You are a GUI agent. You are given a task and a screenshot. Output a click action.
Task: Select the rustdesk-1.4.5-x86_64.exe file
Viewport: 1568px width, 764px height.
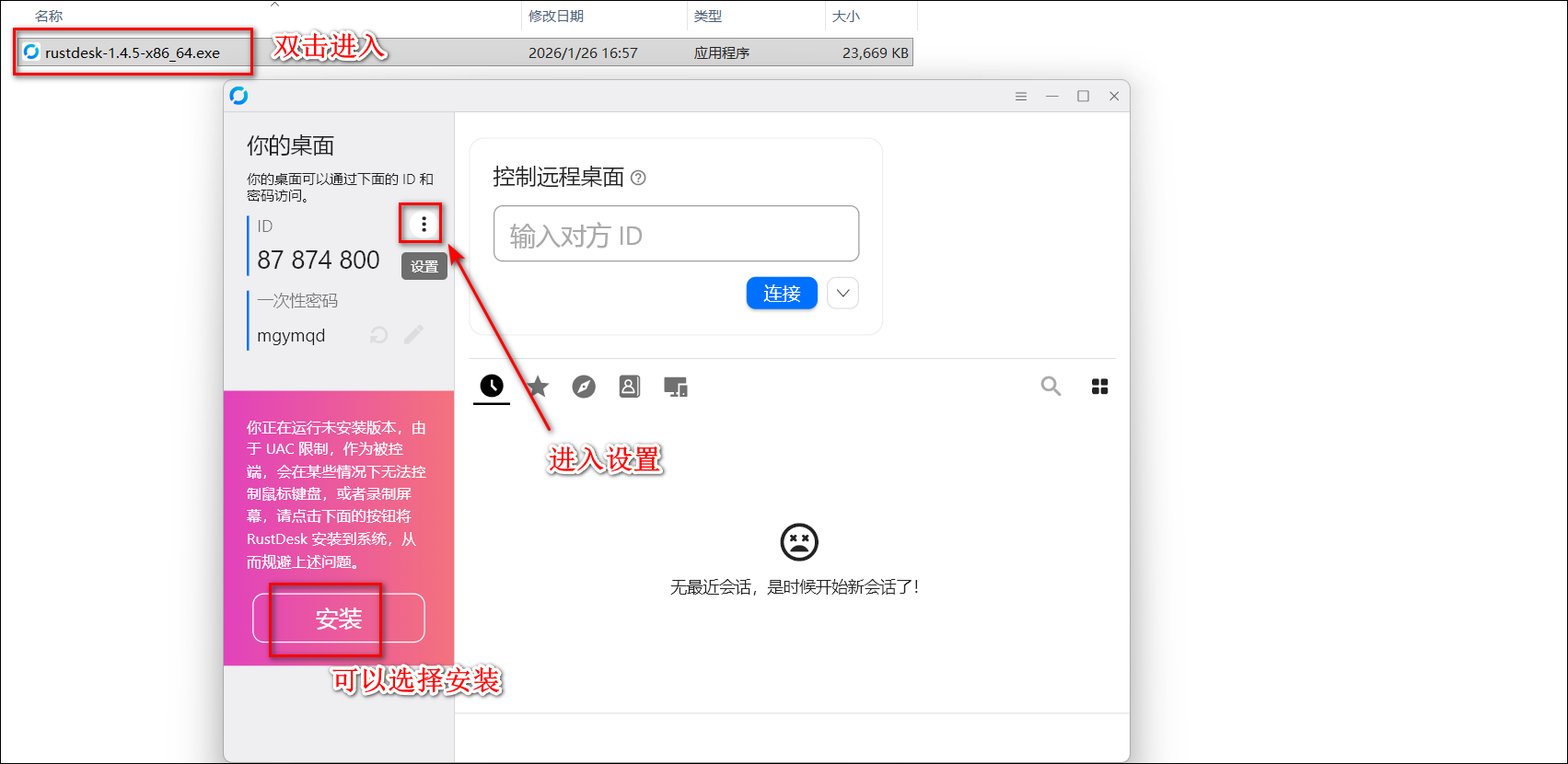tap(133, 53)
